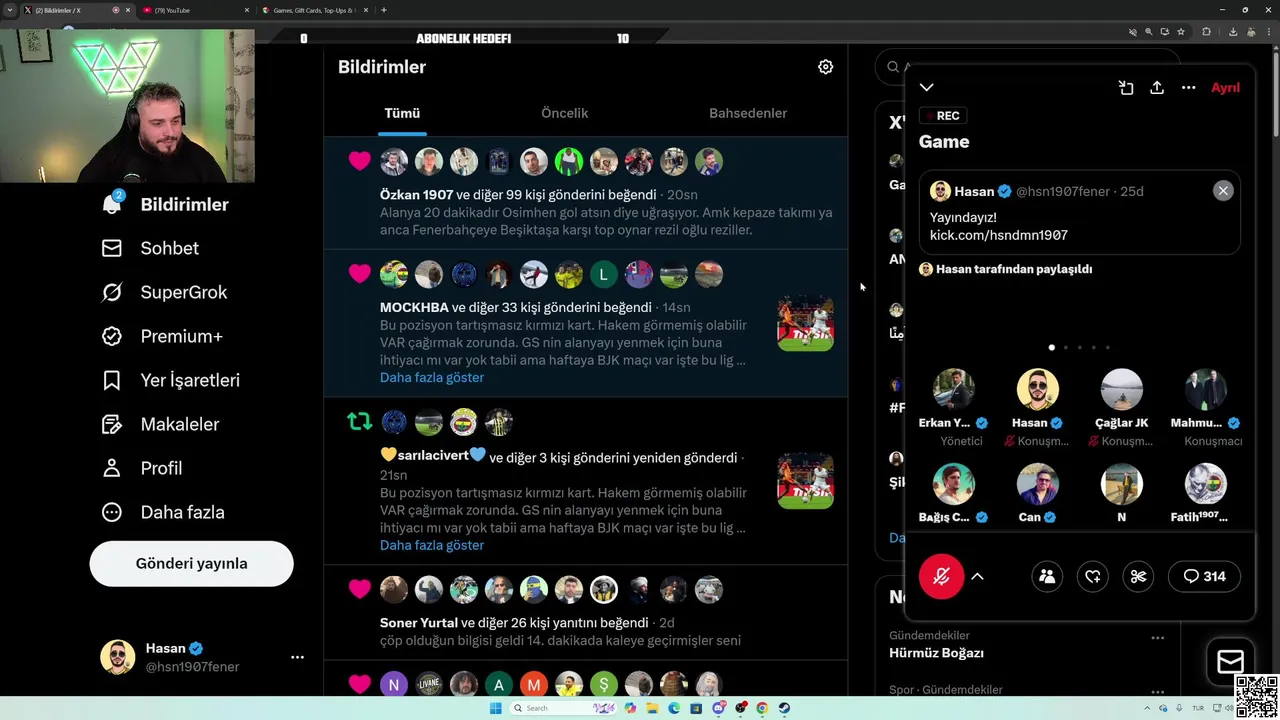Open notification settings gear
Image resolution: width=1280 pixels, height=720 pixels.
click(x=825, y=67)
